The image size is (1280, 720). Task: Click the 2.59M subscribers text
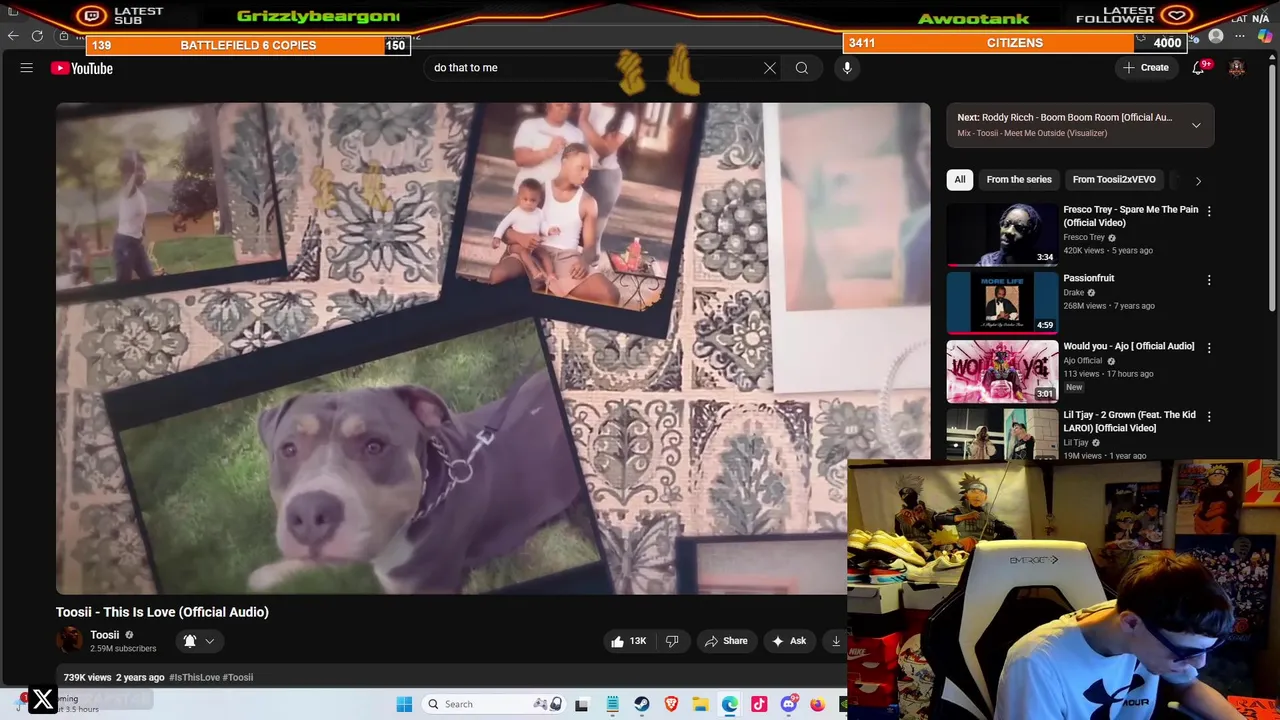point(123,648)
